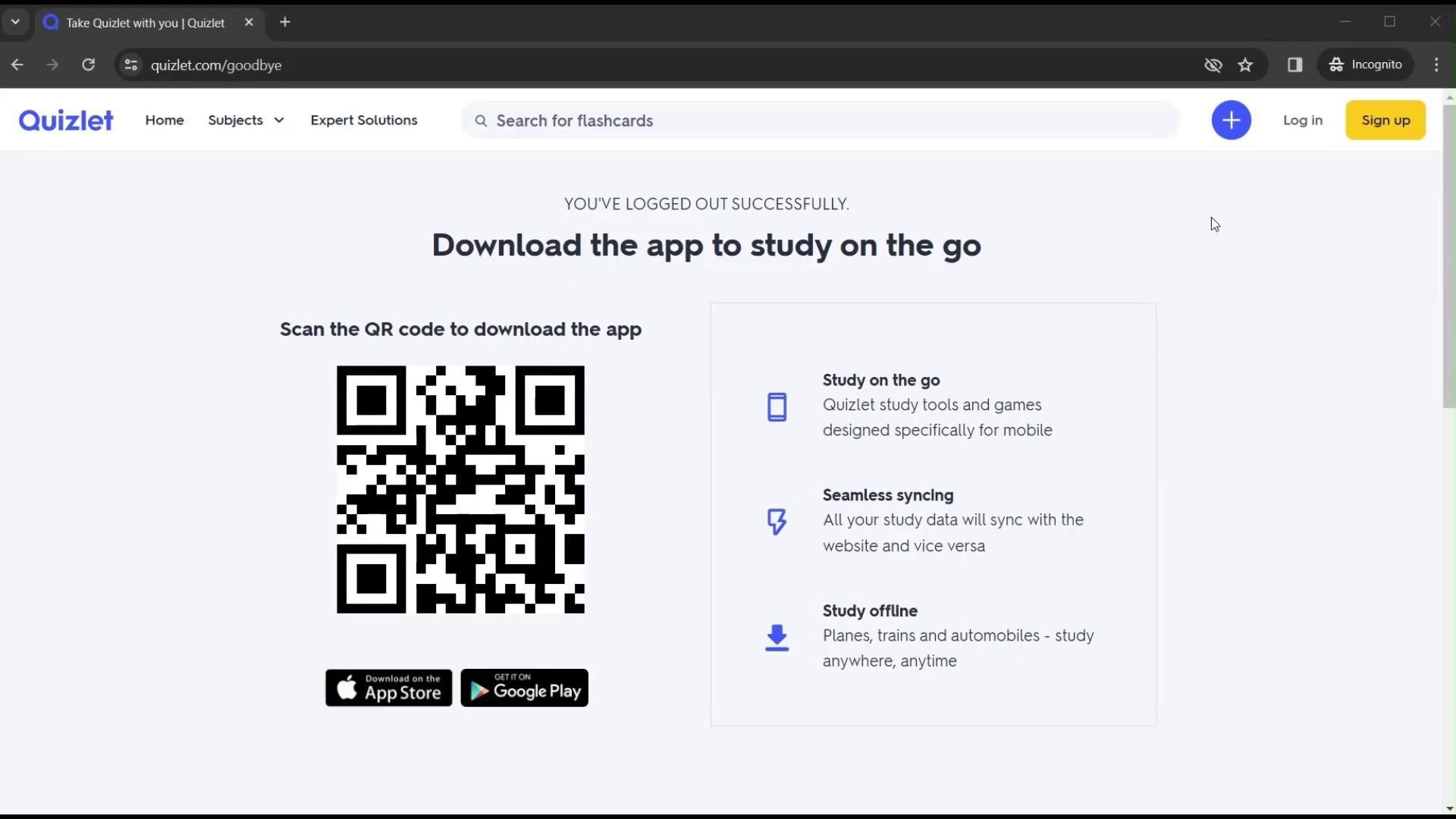
Task: Click the third-party cookies blocked eye icon
Action: point(1213,65)
